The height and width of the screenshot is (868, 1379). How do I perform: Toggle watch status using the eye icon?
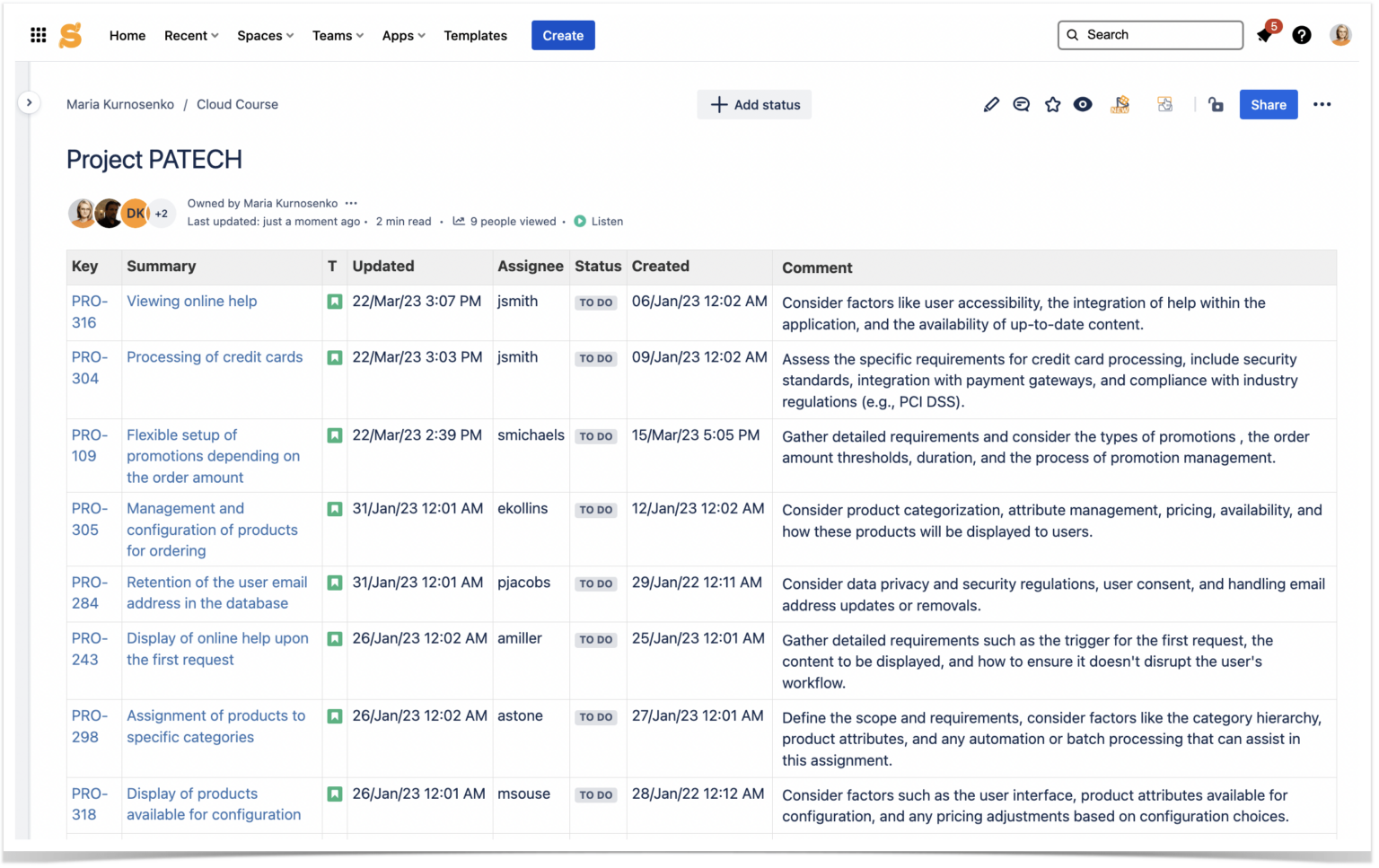click(x=1083, y=104)
